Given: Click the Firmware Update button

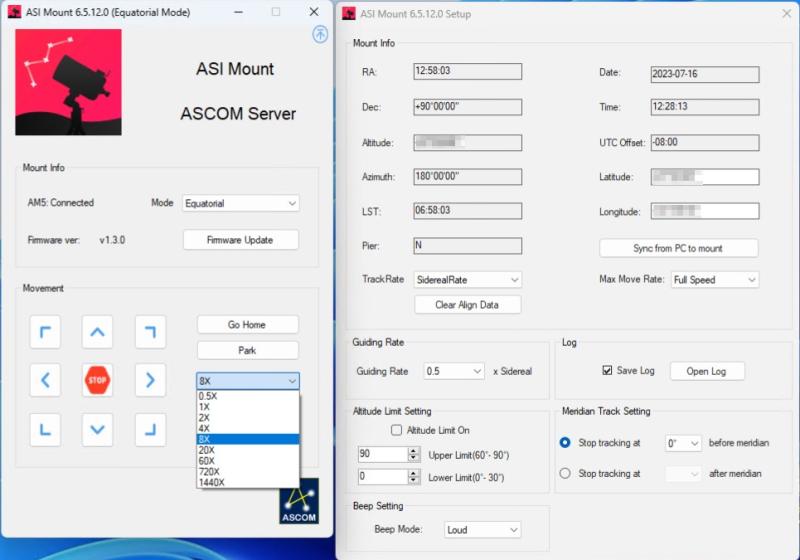Looking at the screenshot, I should click(240, 240).
